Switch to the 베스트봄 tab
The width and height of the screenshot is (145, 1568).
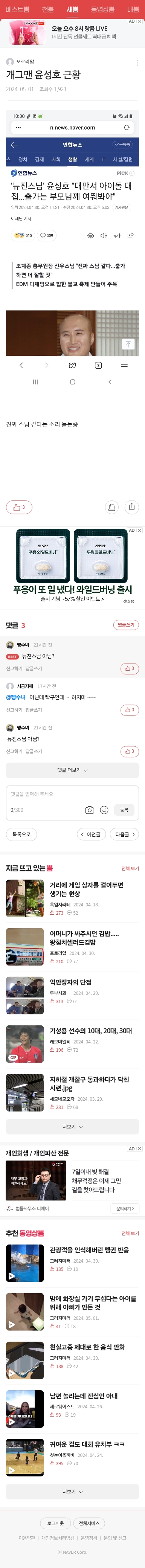pos(17,9)
